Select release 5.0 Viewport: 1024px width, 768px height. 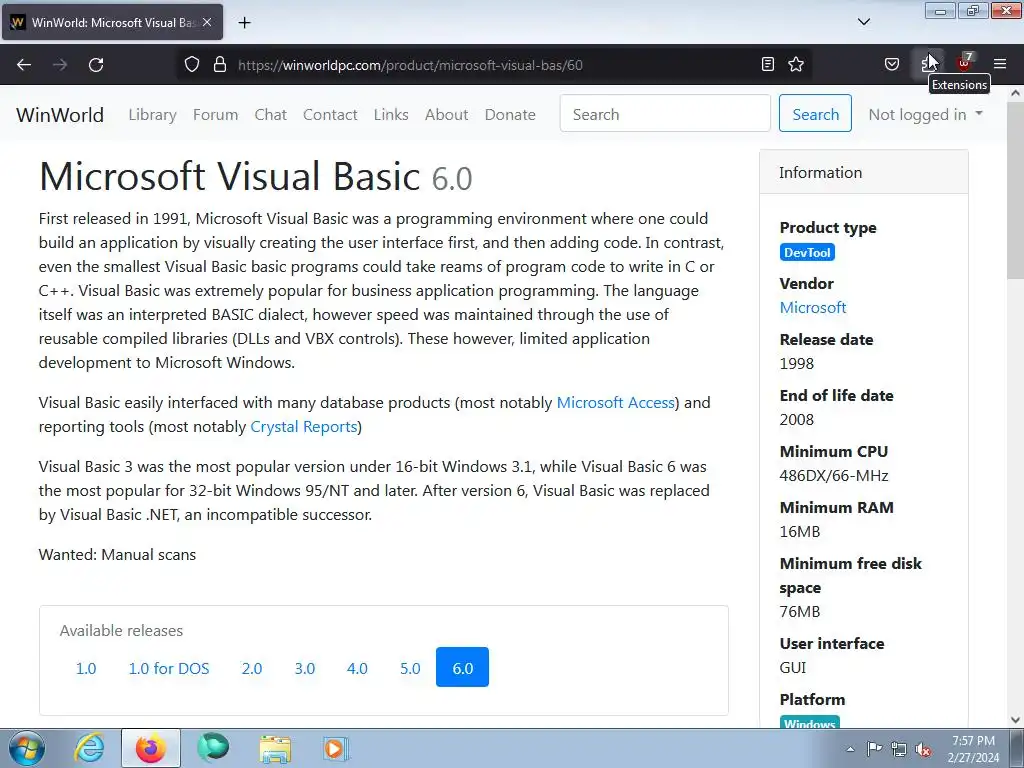click(410, 668)
